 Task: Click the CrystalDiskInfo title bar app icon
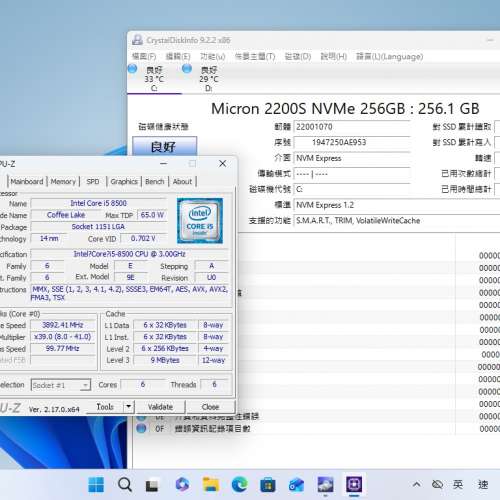[137, 40]
